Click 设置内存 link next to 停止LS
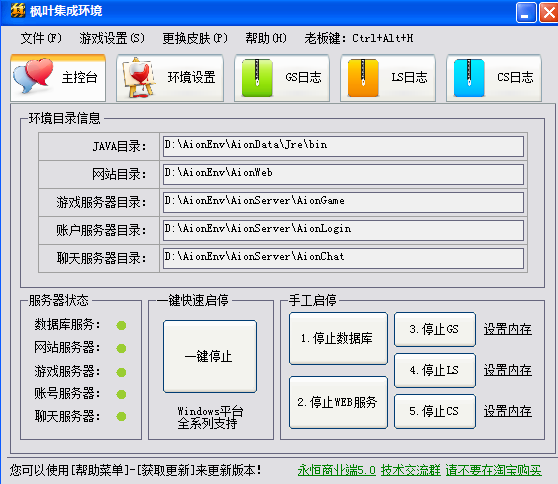Viewport: 558px width, 484px height. pyautogui.click(x=507, y=370)
